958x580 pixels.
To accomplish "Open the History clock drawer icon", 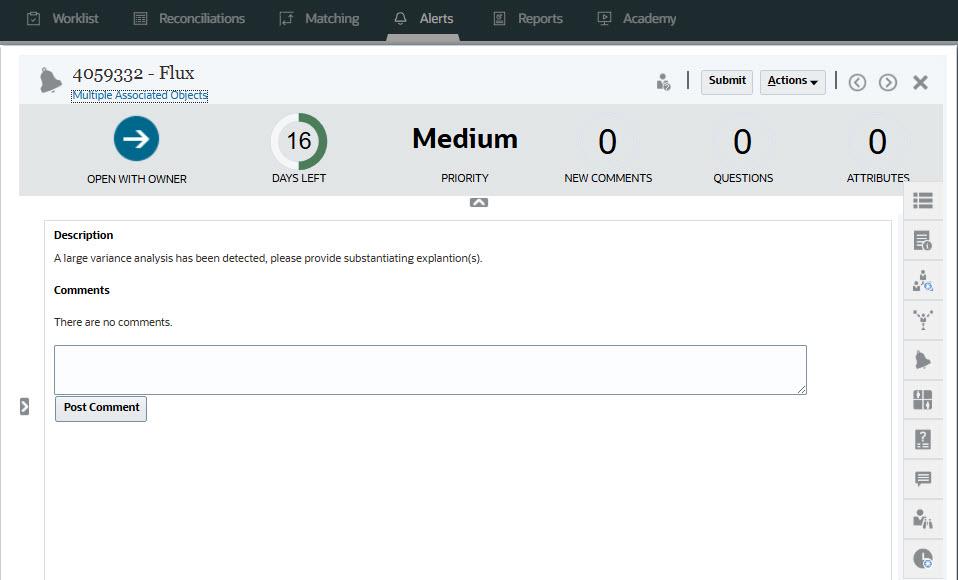I will [x=923, y=558].
